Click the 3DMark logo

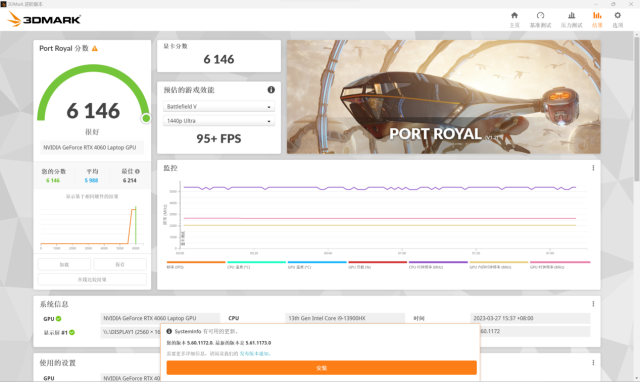click(44, 19)
